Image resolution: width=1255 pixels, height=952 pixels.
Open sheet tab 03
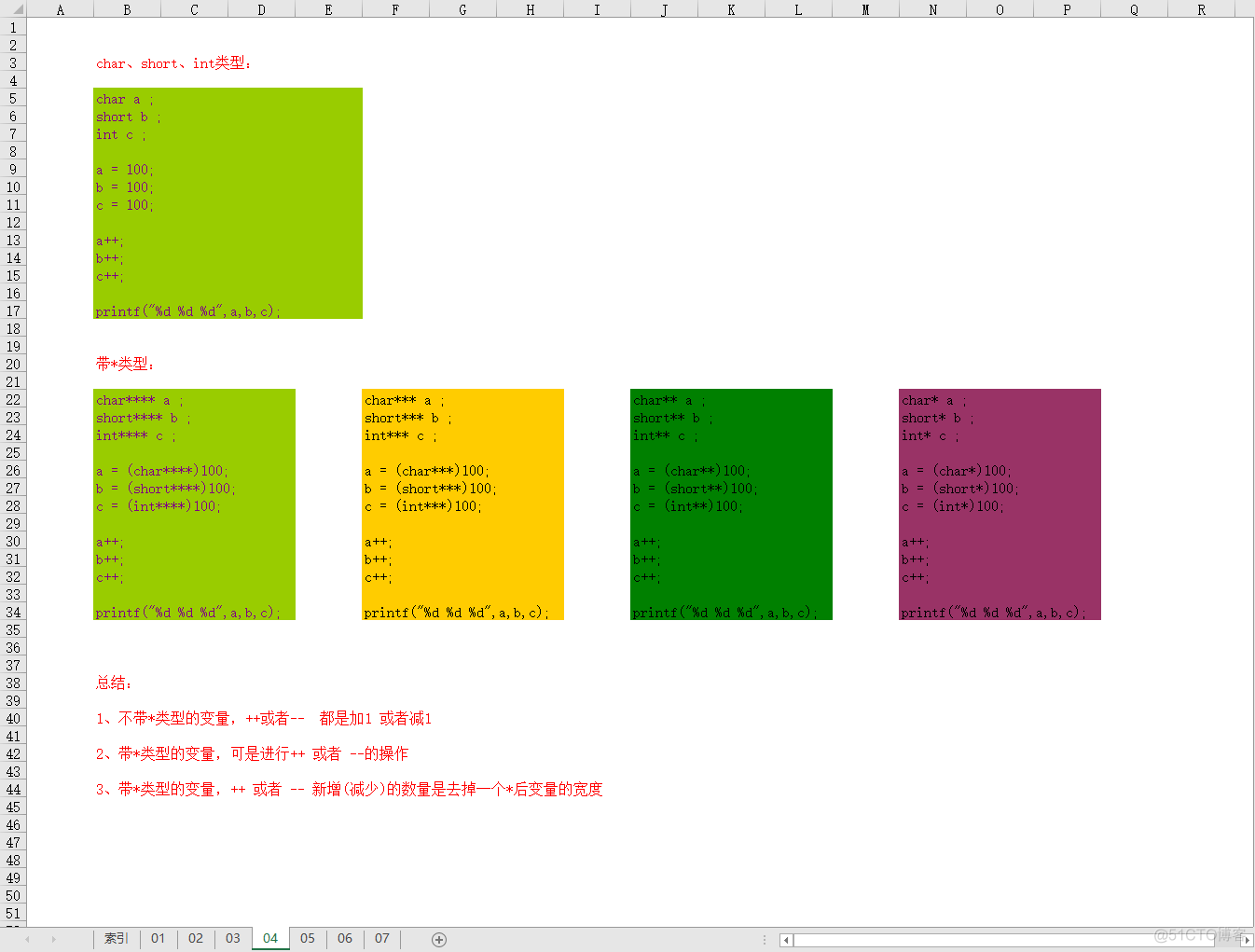233,938
